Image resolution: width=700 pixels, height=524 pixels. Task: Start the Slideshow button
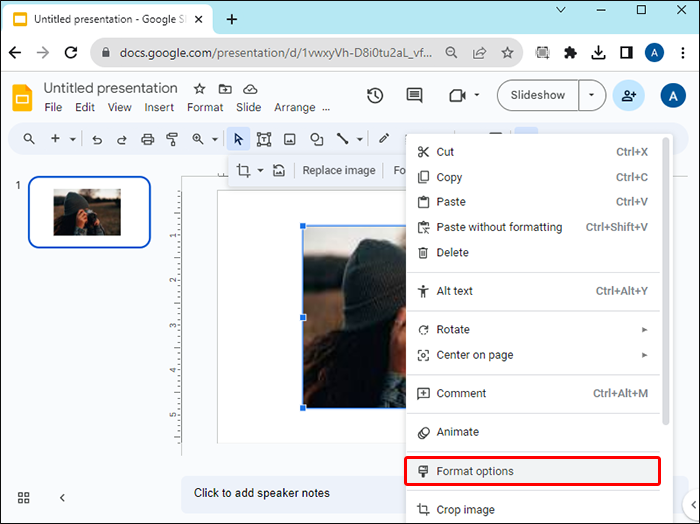538,95
